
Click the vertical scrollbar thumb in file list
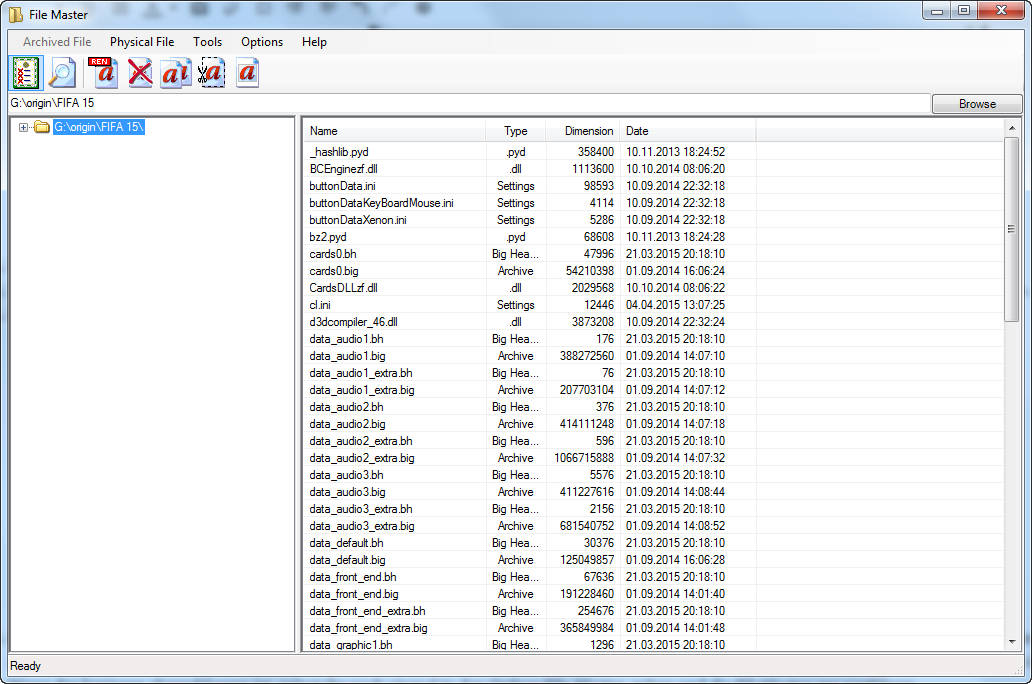1012,229
